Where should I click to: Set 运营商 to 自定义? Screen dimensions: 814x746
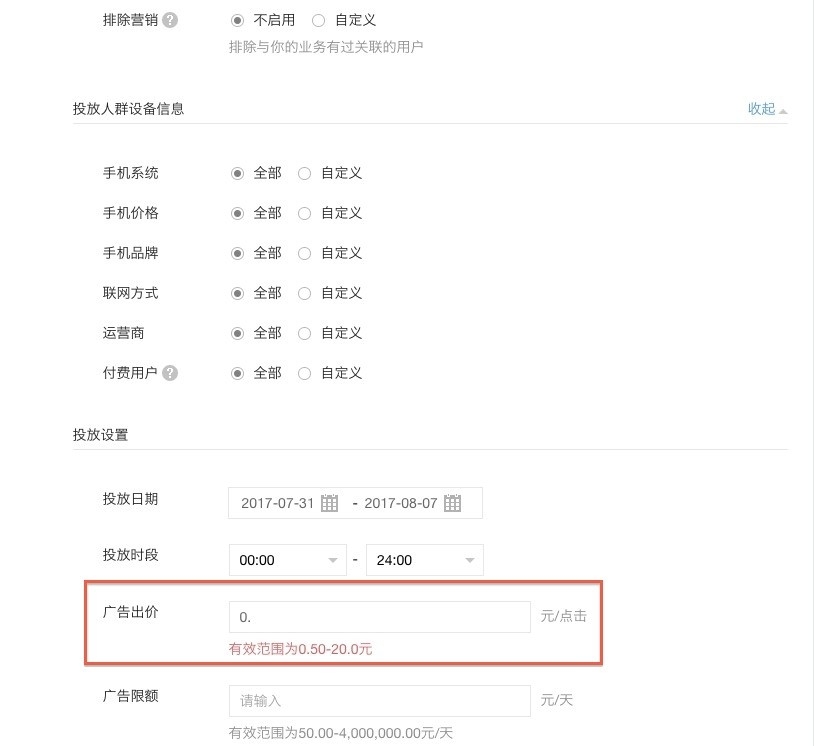tap(305, 333)
